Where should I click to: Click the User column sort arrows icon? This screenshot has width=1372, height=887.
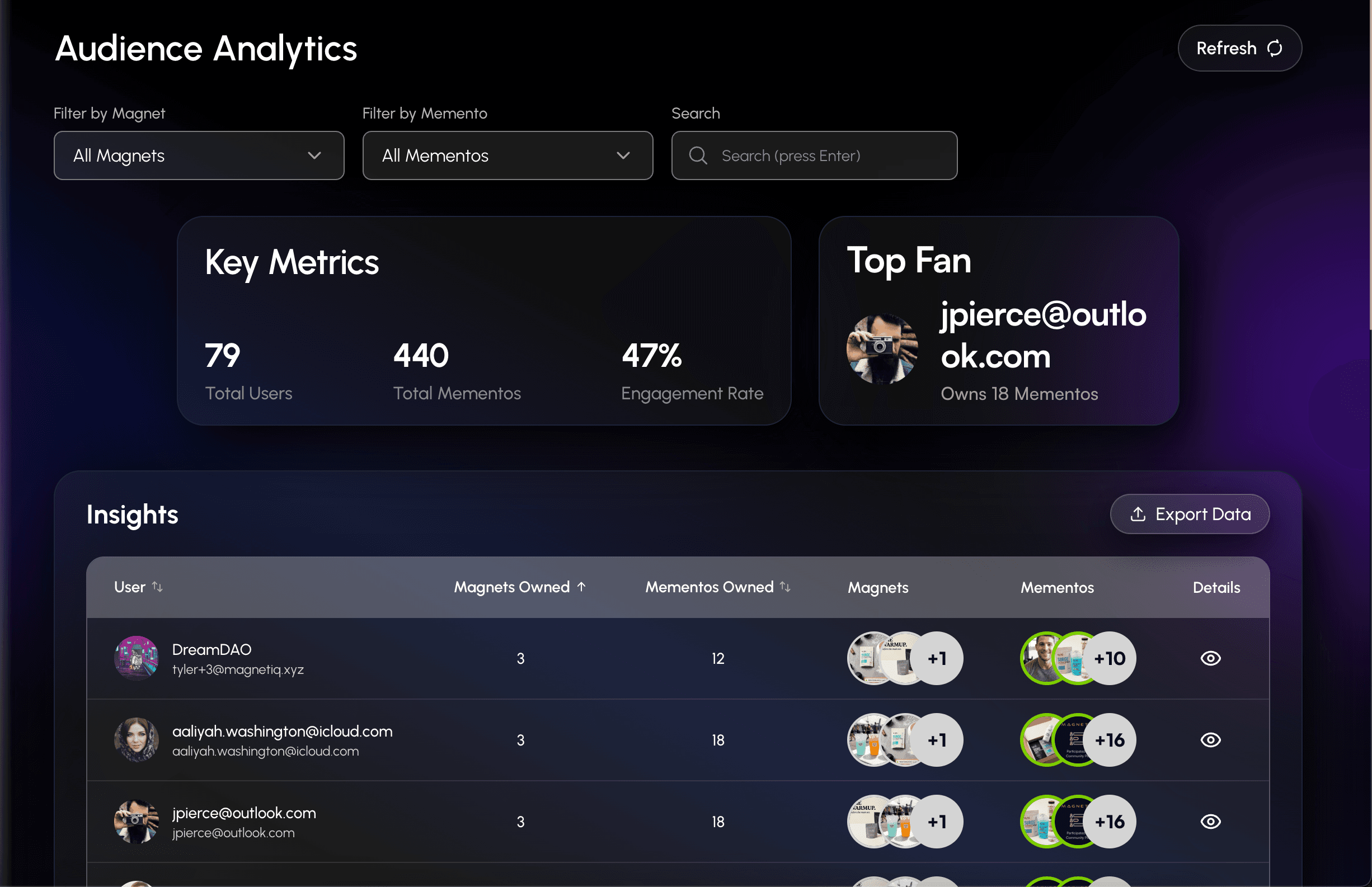pos(157,587)
